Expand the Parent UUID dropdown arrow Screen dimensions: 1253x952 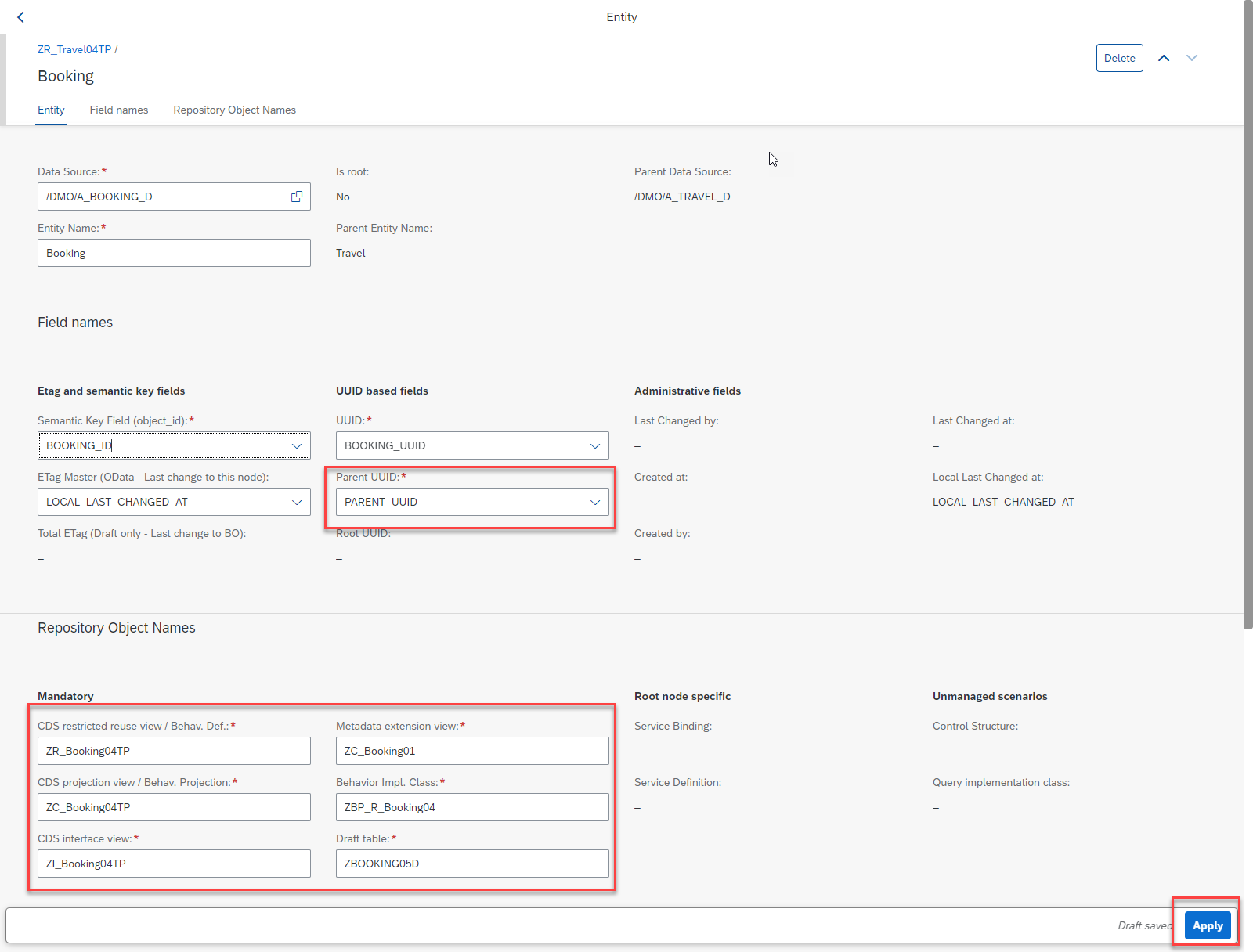[x=595, y=502]
